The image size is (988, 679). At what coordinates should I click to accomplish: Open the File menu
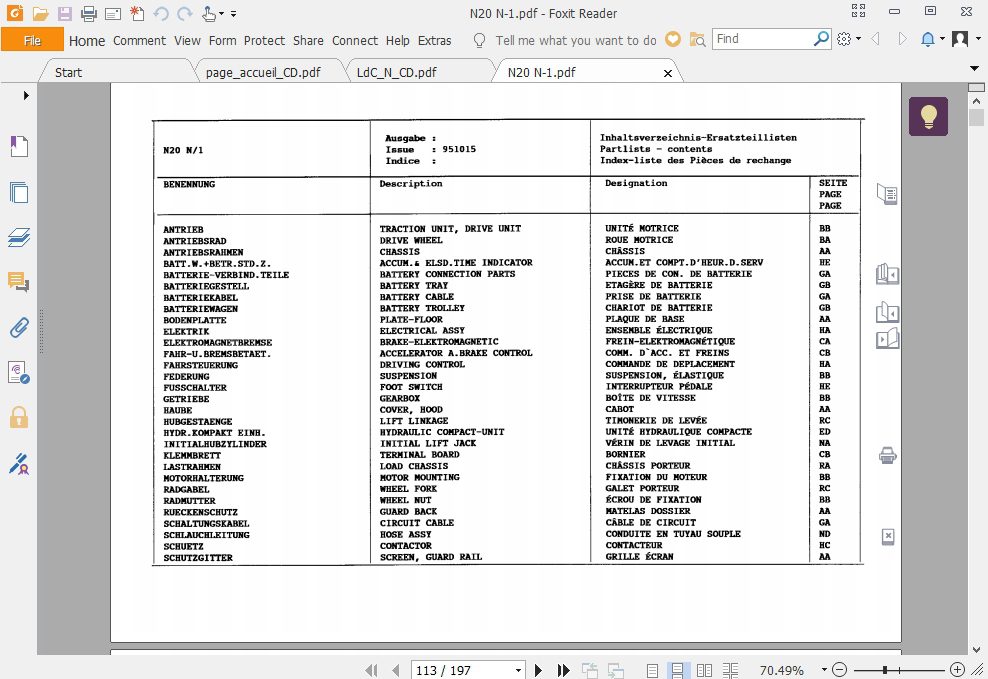(32, 40)
